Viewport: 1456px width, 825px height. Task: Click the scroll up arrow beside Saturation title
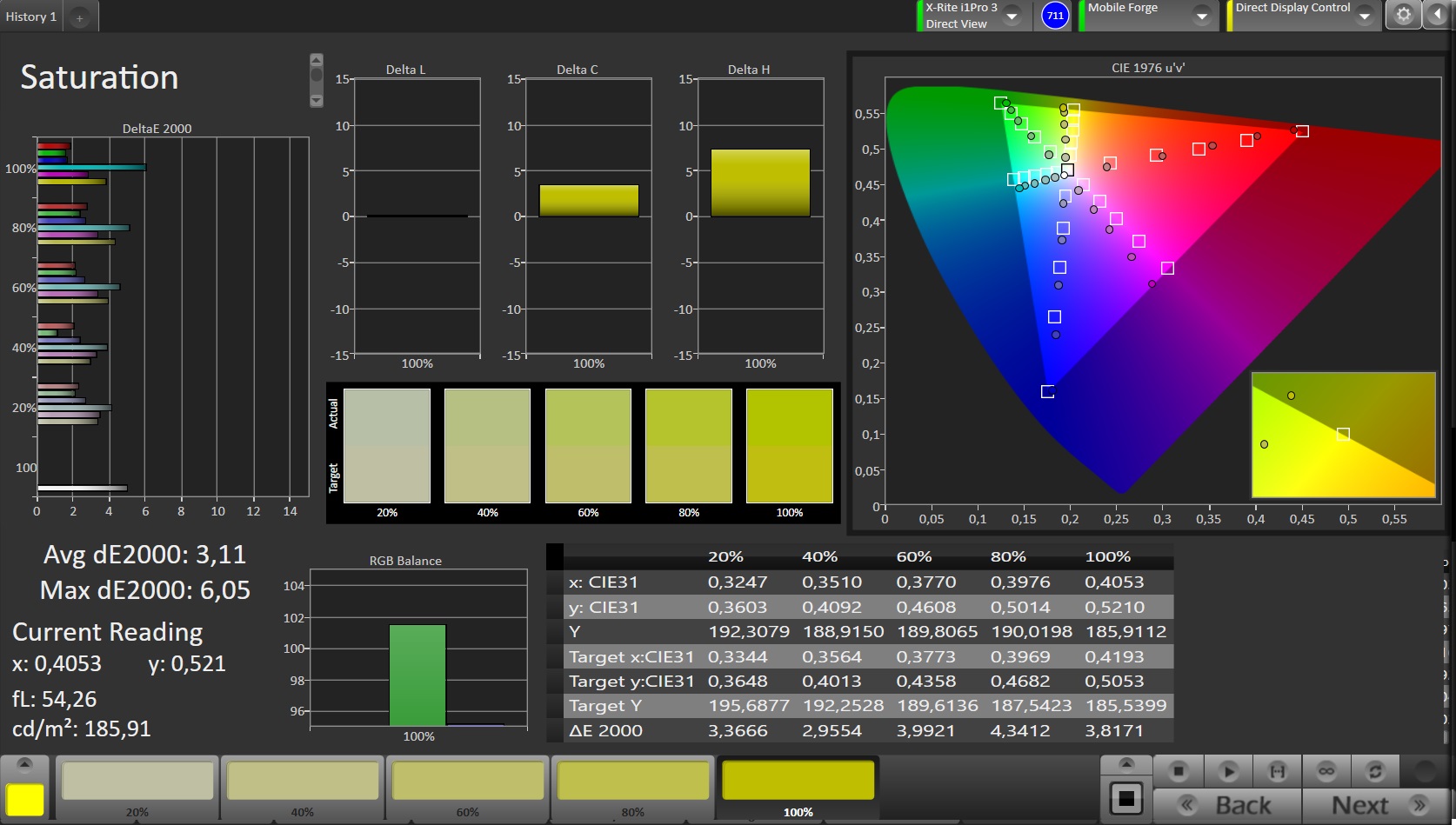pos(317,60)
